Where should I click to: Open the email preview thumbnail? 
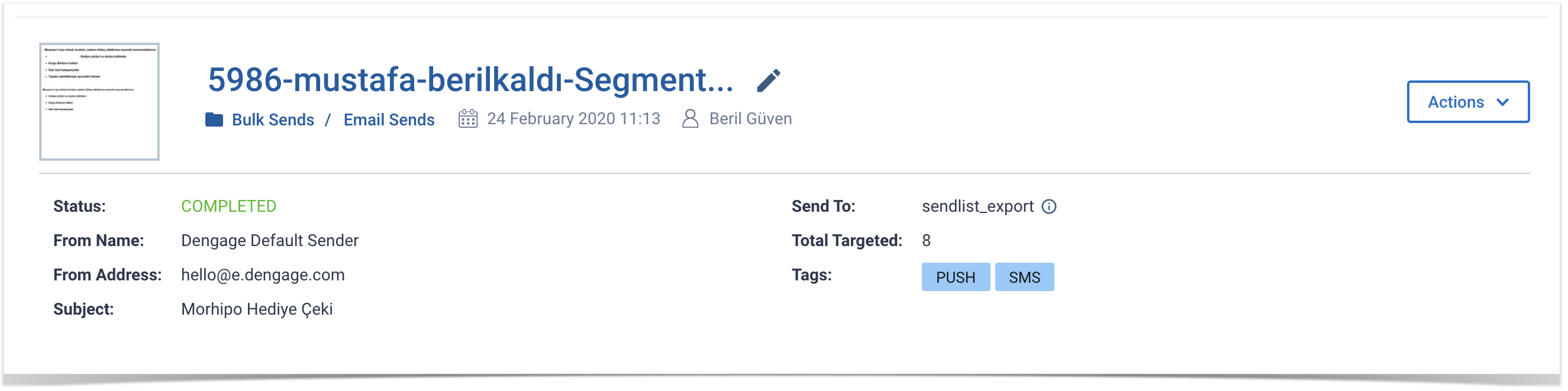(99, 102)
